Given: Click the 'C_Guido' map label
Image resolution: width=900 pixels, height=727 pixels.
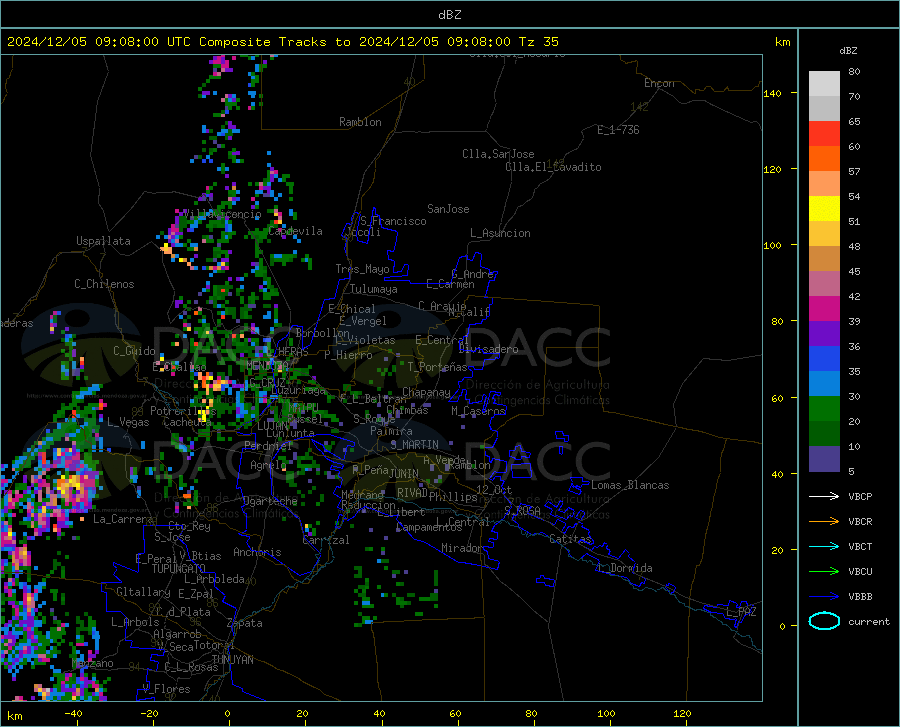Looking at the screenshot, I should (x=134, y=351).
